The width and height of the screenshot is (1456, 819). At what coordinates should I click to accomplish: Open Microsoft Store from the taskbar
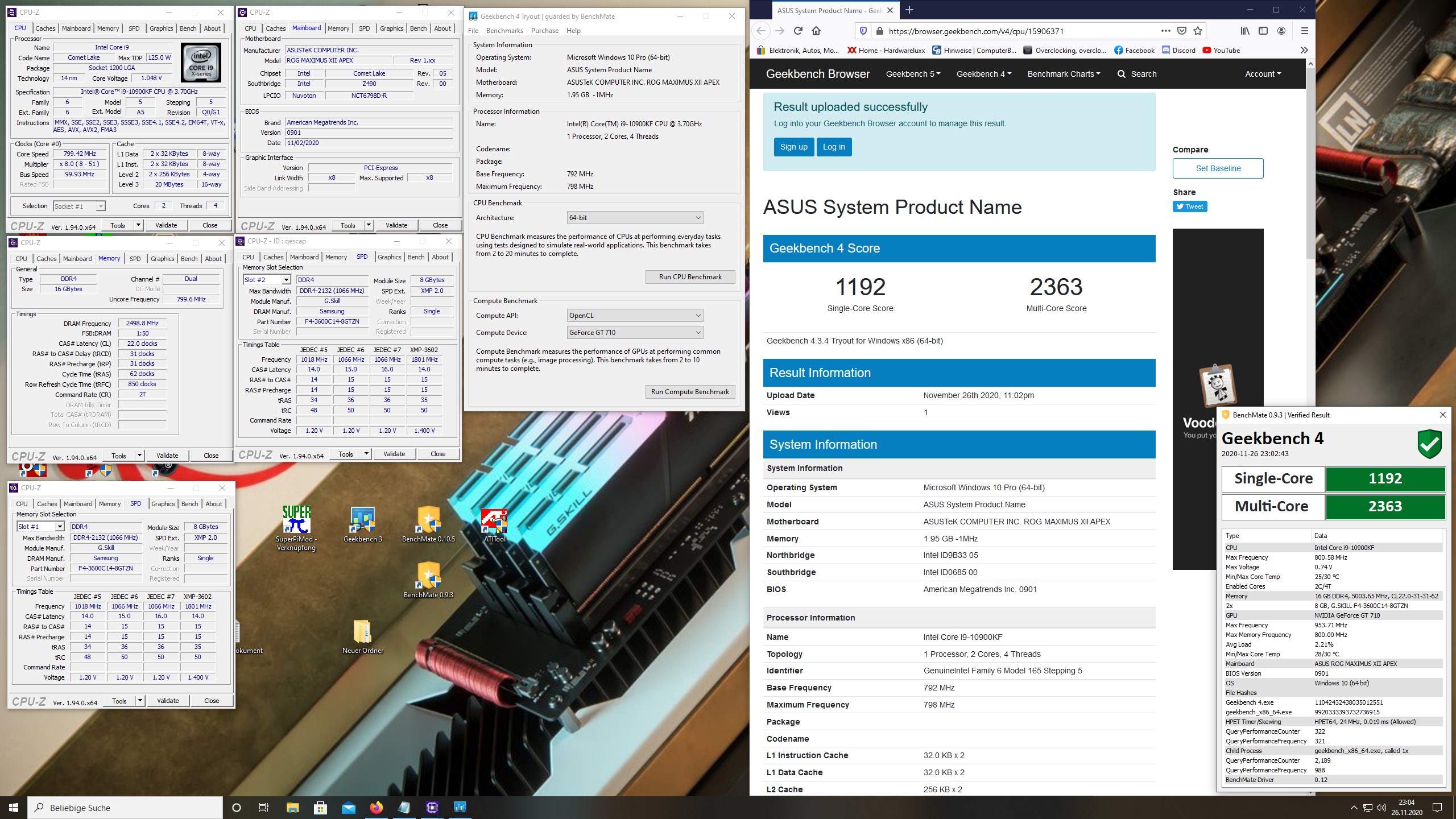(320, 808)
